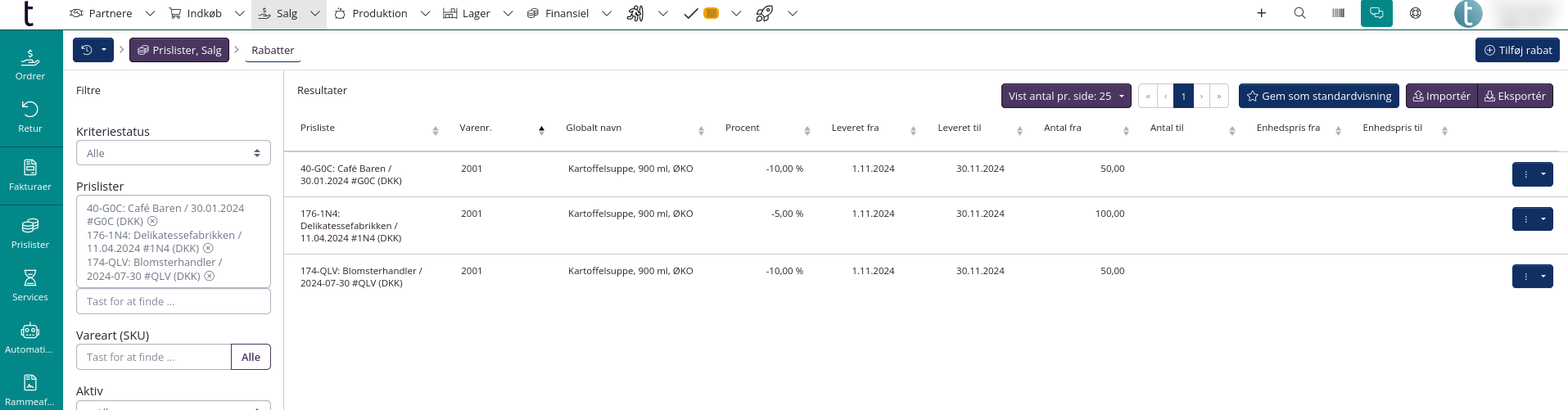The width and height of the screenshot is (1568, 410).
Task: Sort the table by Procent column
Action: [x=743, y=128]
